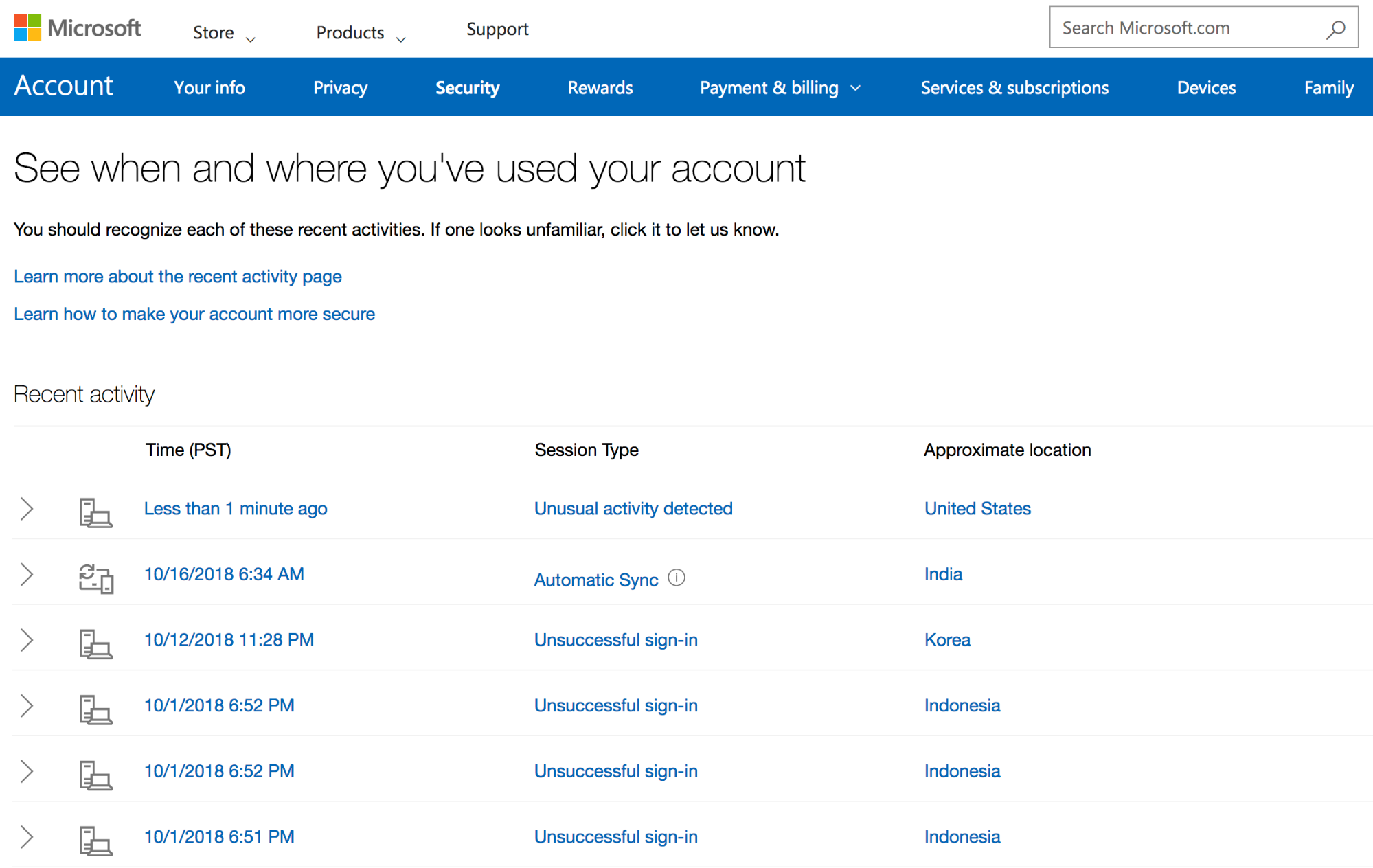Viewport: 1373px width, 868px height.
Task: Expand the row for unusual activity detected
Action: tap(26, 509)
